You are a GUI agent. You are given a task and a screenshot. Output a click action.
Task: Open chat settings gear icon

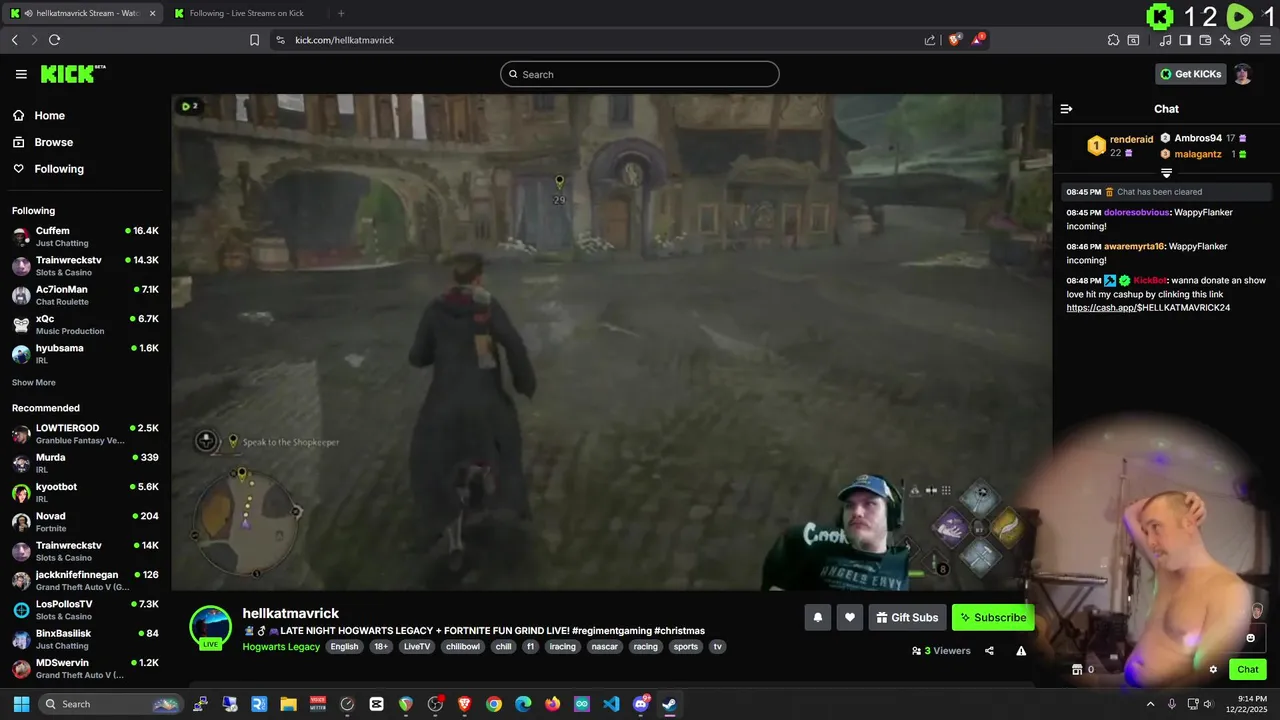click(x=1213, y=670)
